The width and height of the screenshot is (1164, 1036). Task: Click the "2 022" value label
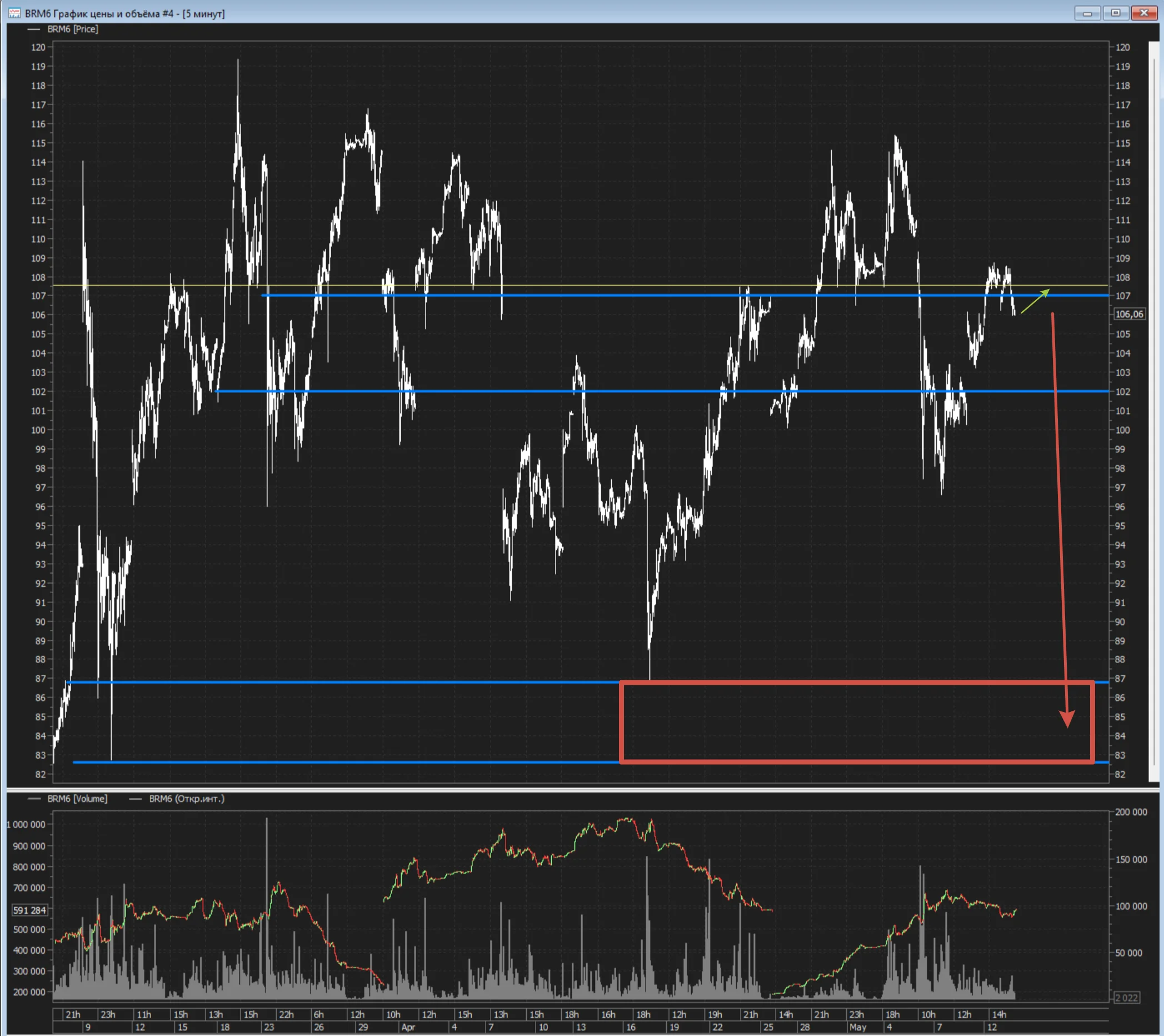coord(1126,998)
